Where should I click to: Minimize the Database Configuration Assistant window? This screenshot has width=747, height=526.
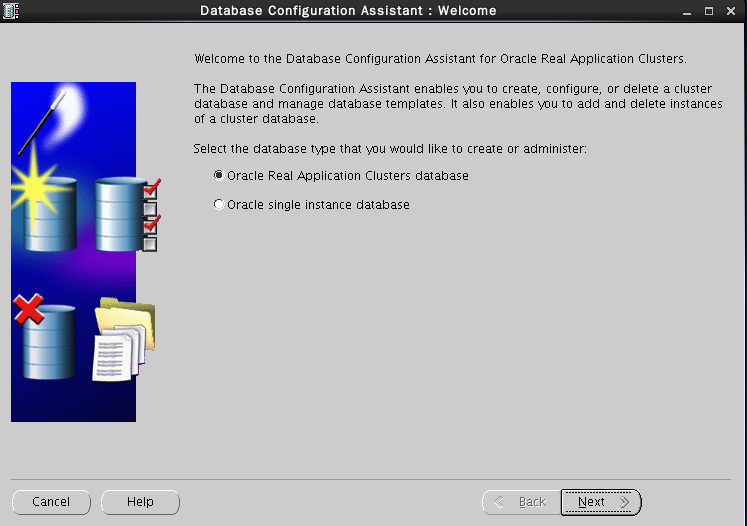tap(686, 11)
